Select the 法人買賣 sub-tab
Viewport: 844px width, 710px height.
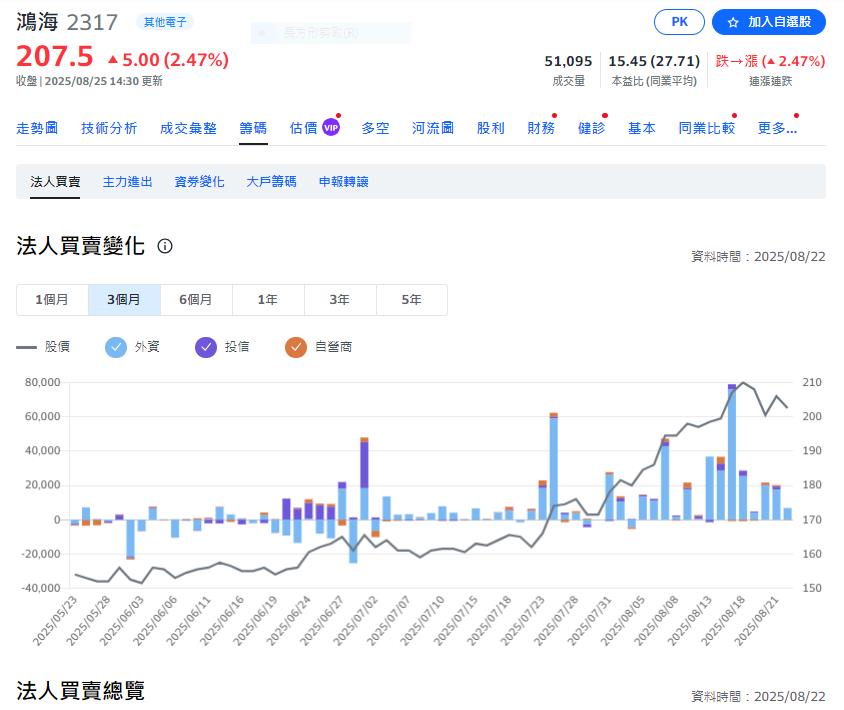pyautogui.click(x=55, y=182)
